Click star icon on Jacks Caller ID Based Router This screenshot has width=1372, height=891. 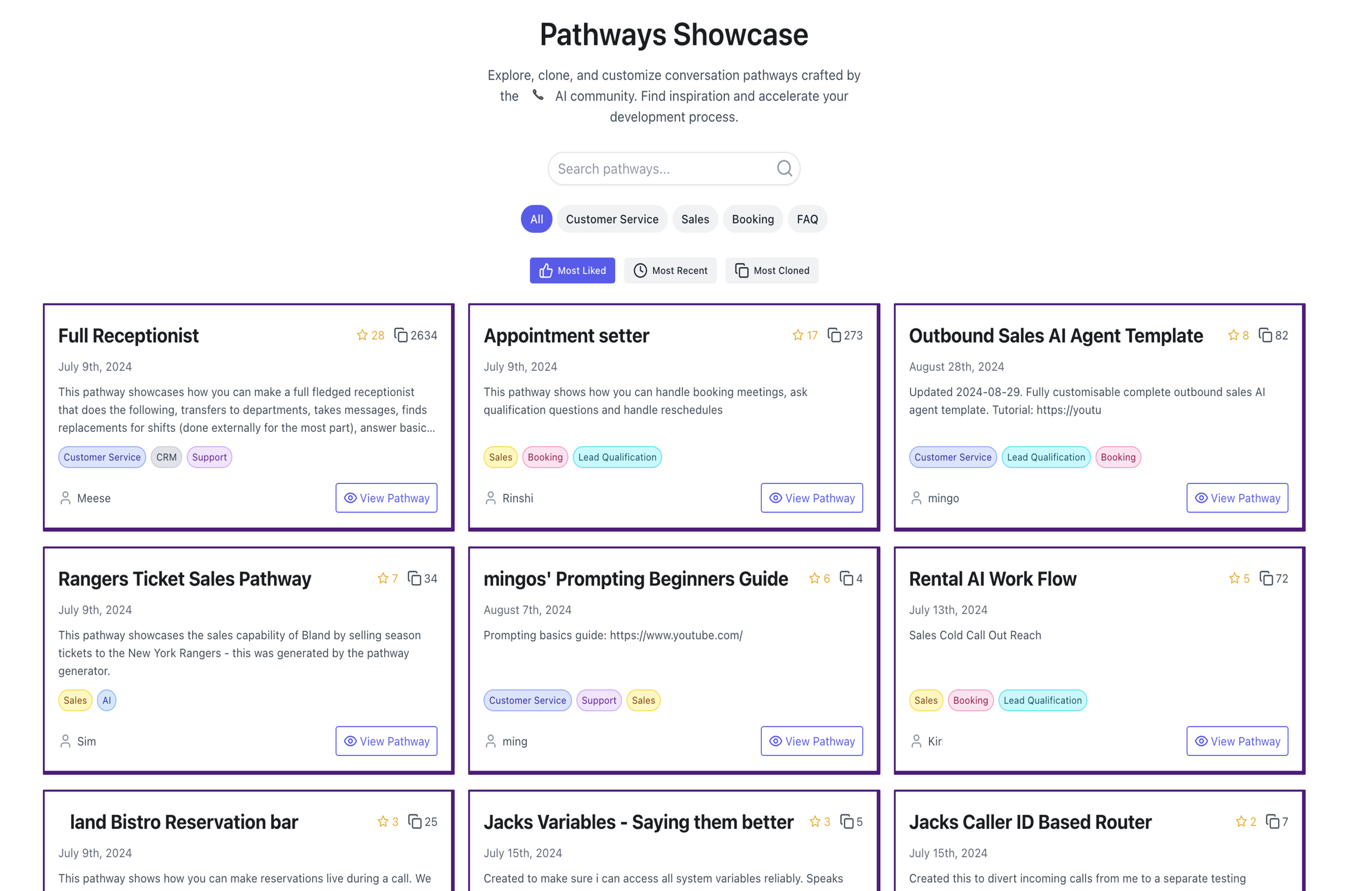[x=1241, y=822]
